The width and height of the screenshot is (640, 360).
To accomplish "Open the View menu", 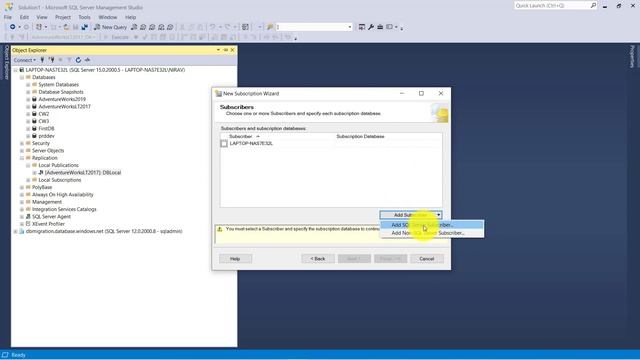I will pyautogui.click(x=42, y=17).
